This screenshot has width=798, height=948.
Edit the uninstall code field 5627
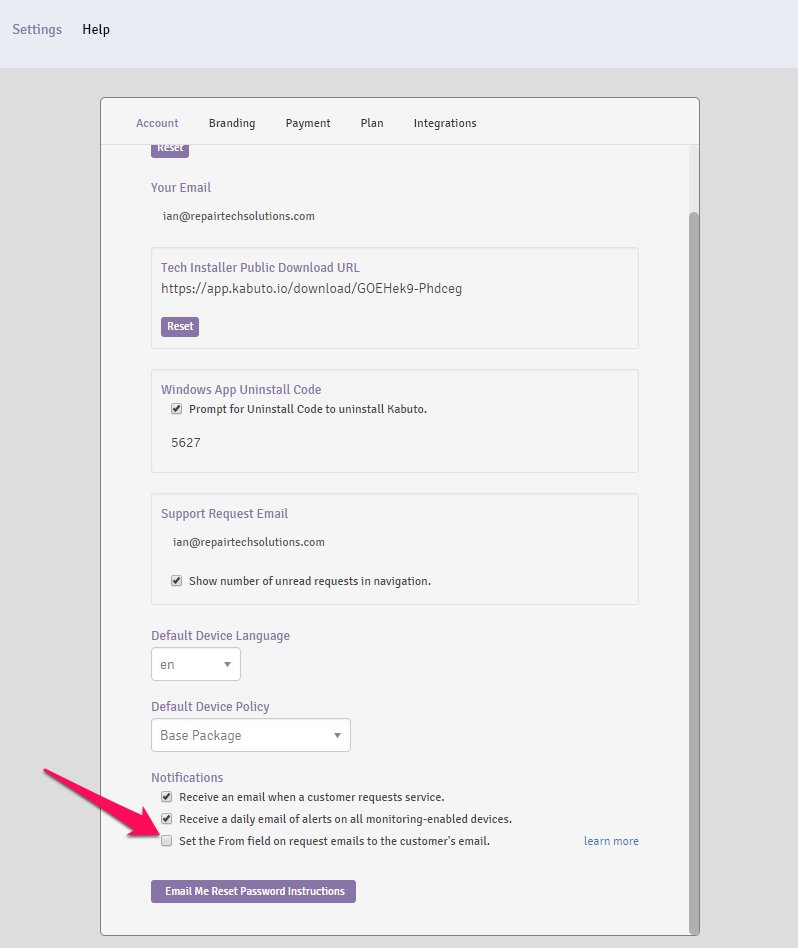[186, 443]
